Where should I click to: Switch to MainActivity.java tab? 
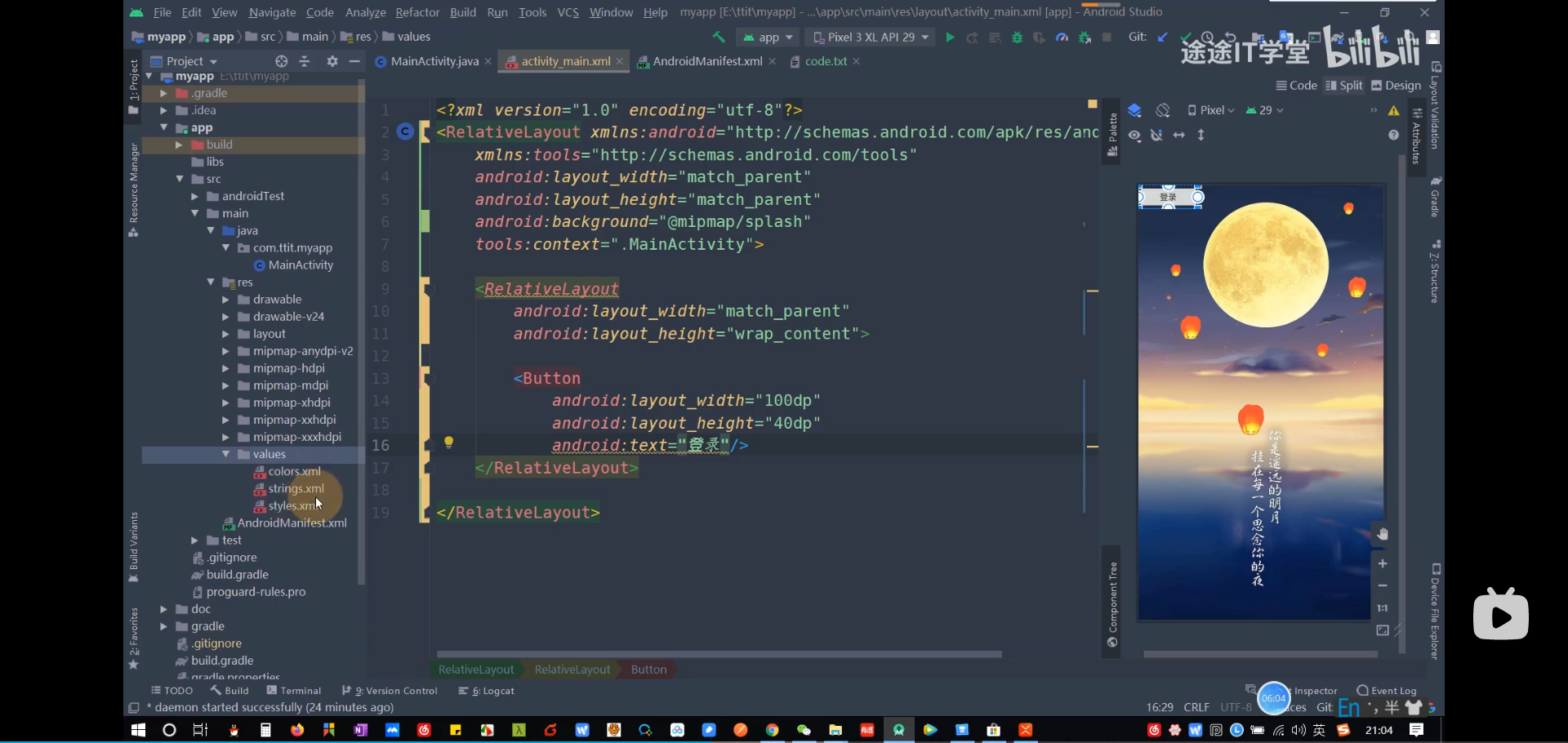pos(434,61)
